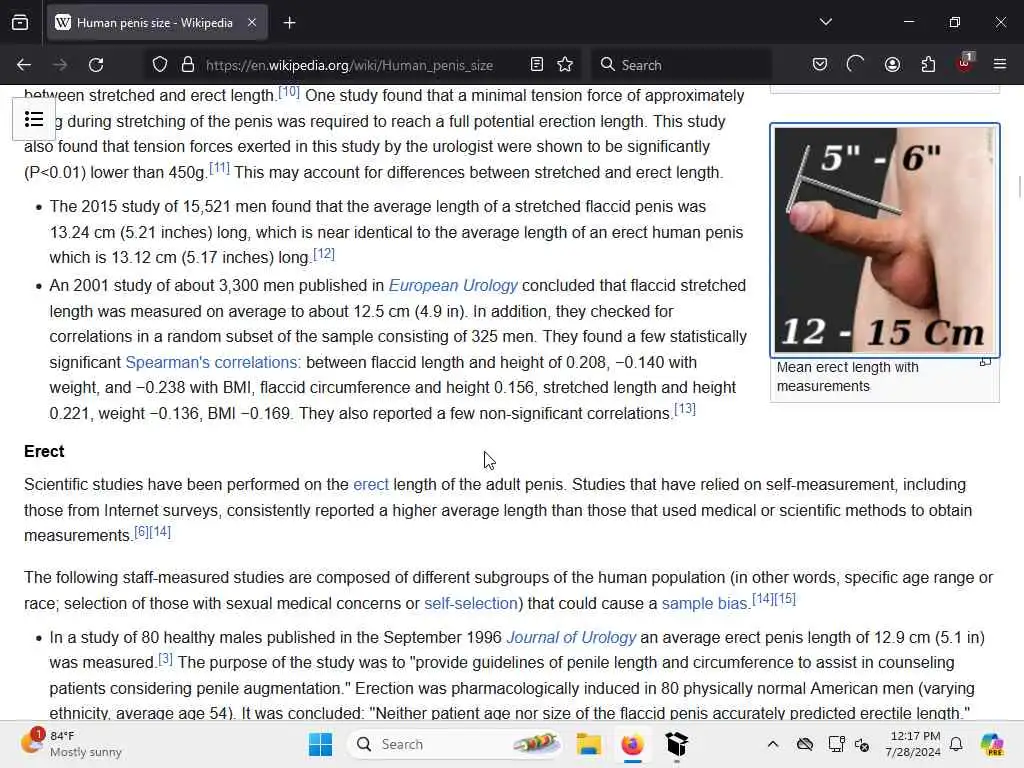Toggle the Wikipedia table of contents button

[x=34, y=120]
